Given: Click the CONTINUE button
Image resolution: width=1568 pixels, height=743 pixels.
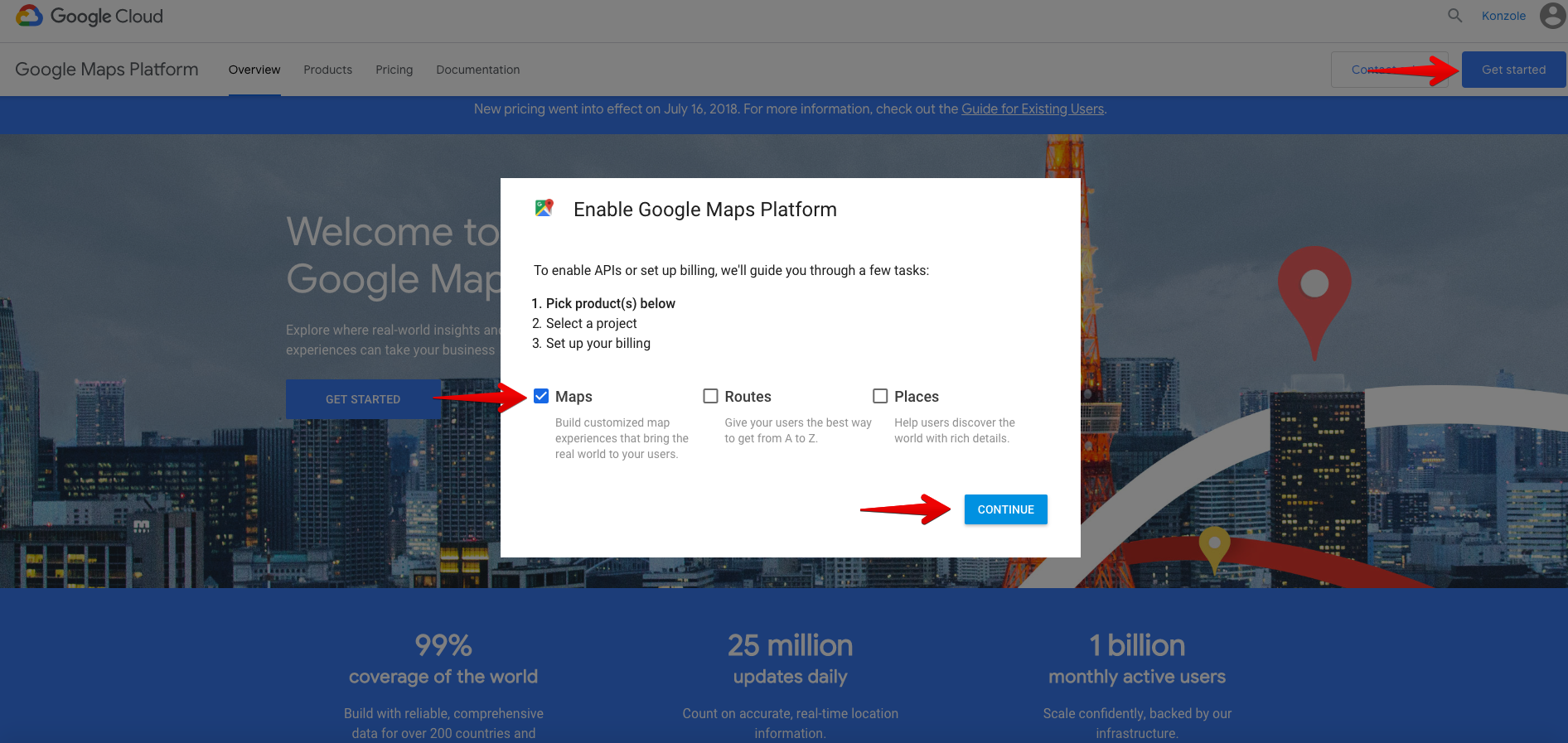Looking at the screenshot, I should (1005, 509).
